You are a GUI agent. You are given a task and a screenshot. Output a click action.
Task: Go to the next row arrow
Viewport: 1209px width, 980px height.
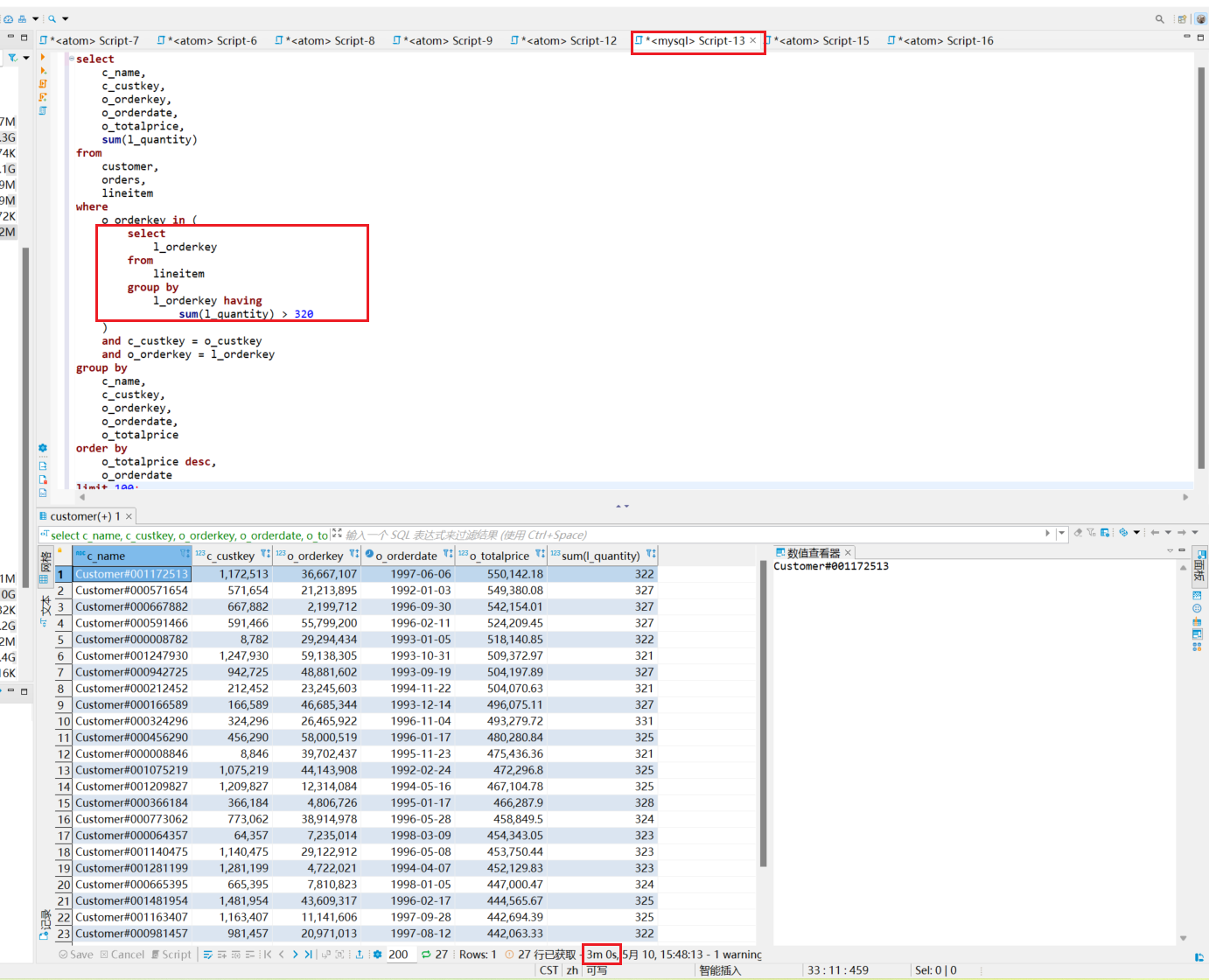(295, 955)
